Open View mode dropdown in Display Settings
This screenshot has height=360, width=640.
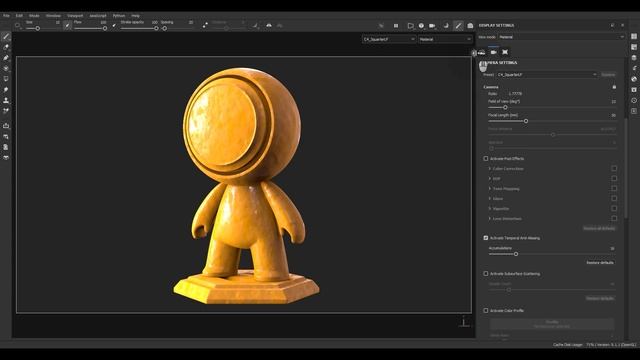coord(561,37)
